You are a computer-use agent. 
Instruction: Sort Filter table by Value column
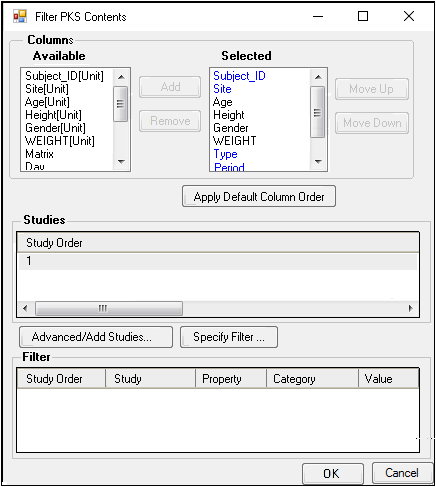pos(389,379)
